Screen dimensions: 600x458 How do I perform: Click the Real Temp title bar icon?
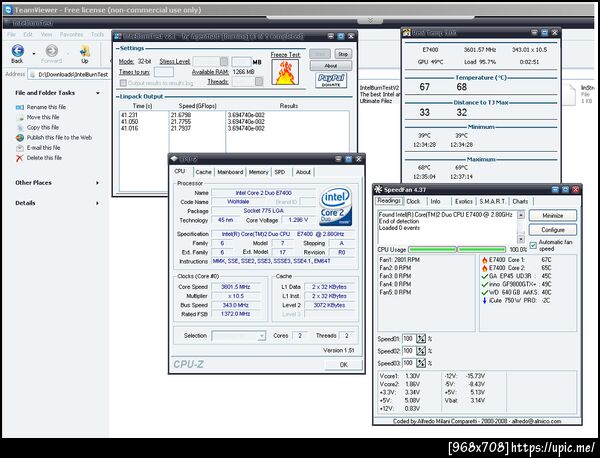coord(407,33)
